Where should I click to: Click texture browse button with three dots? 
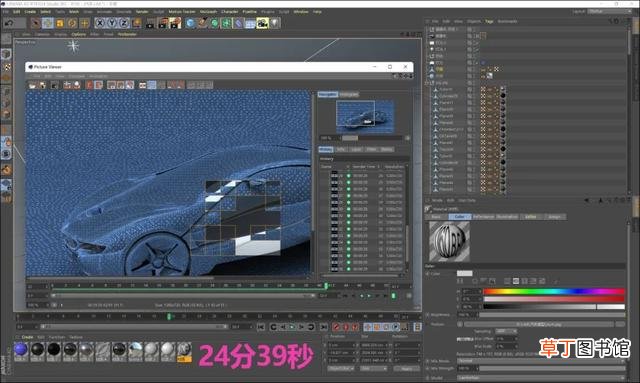[620, 324]
